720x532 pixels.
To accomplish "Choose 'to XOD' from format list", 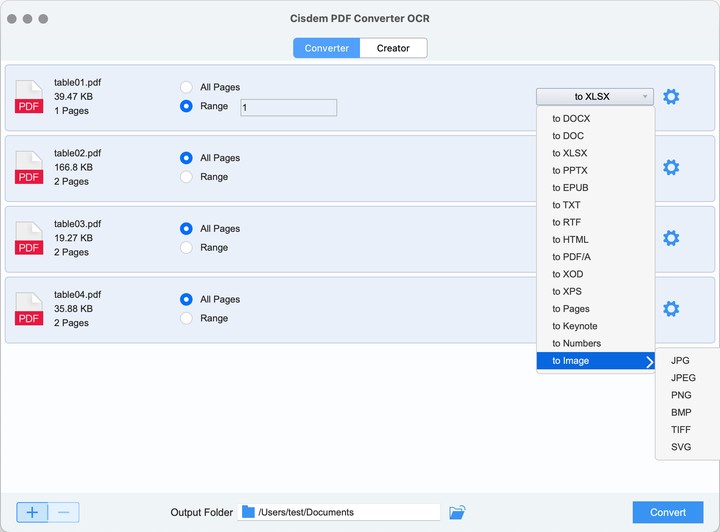I will (596, 274).
